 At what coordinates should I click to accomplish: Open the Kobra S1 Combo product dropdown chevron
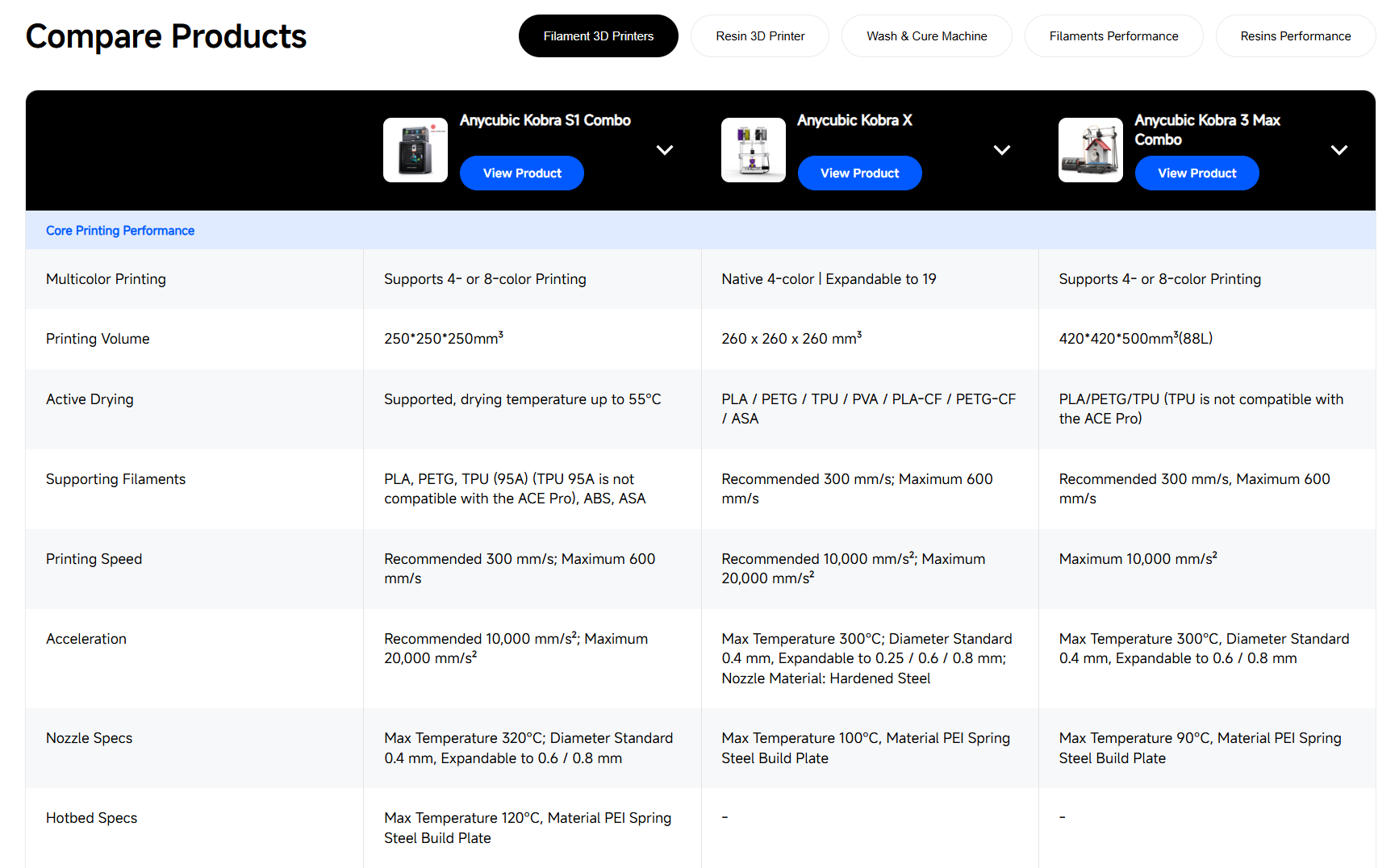click(665, 150)
